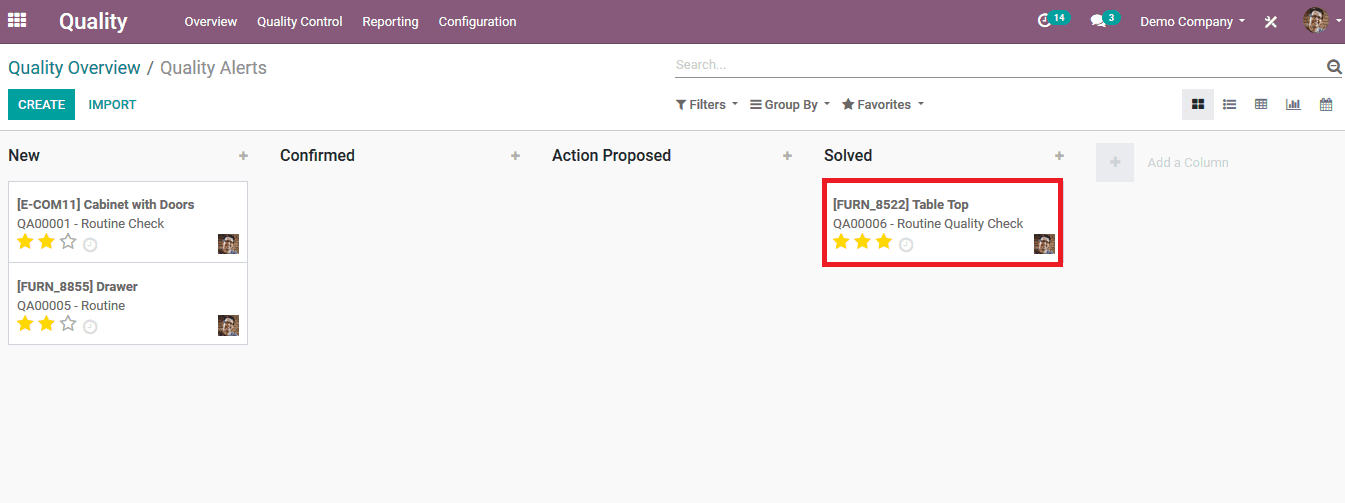The image size is (1345, 503).
Task: Add a card to the Solved column
Action: click(x=1059, y=156)
